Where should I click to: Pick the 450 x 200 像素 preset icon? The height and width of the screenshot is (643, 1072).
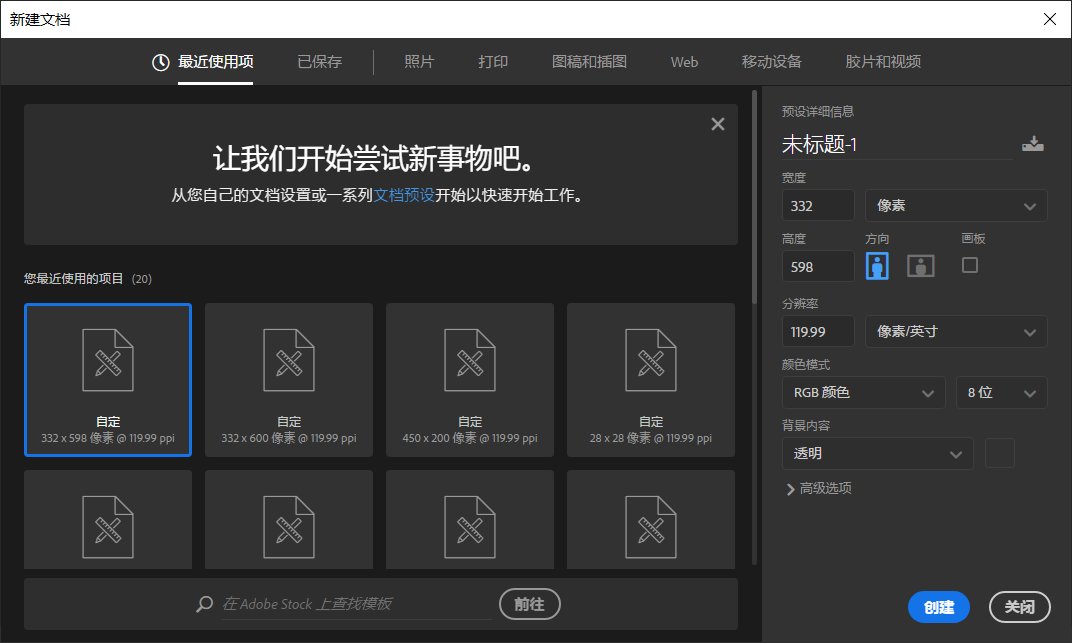pyautogui.click(x=470, y=359)
